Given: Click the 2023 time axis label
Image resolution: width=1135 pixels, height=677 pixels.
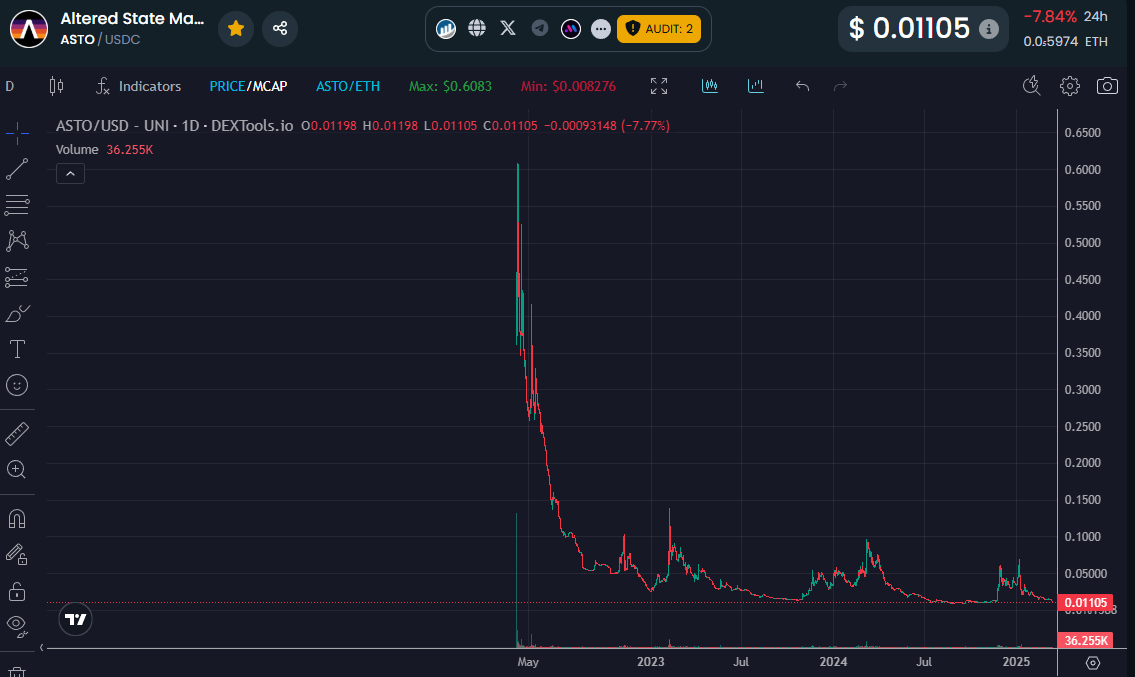Looking at the screenshot, I should (650, 662).
